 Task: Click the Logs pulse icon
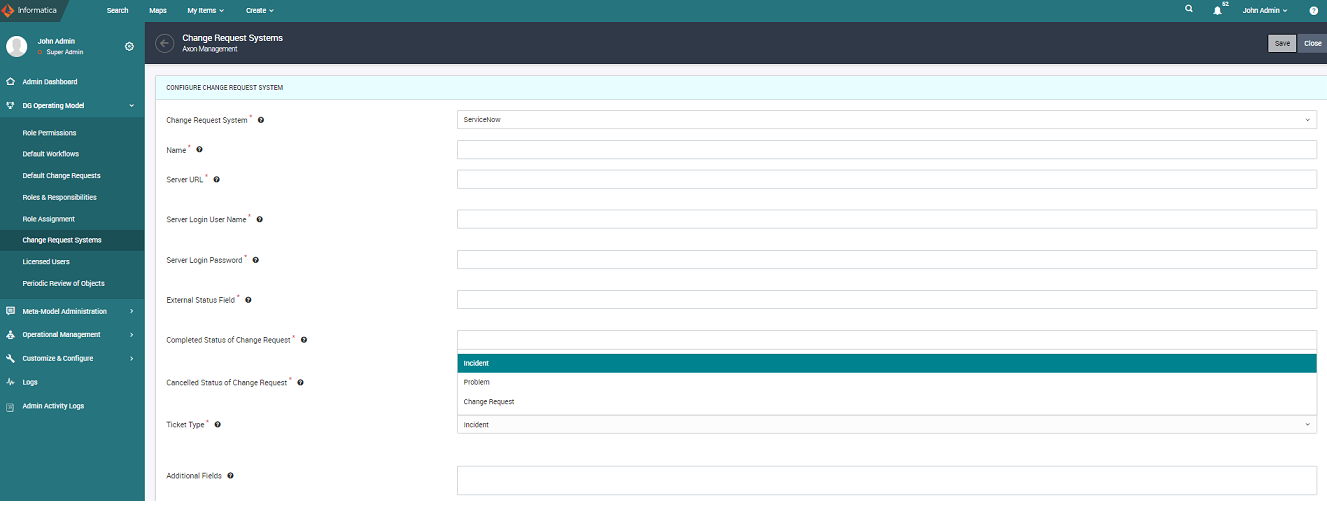10,382
